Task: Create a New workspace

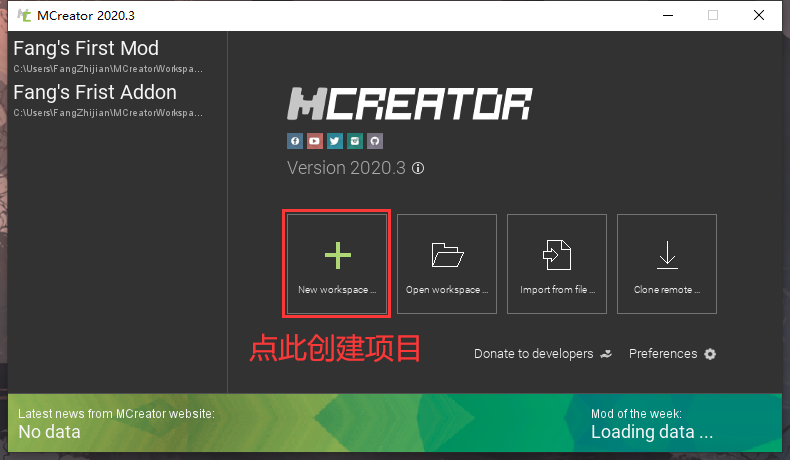Action: pos(337,264)
